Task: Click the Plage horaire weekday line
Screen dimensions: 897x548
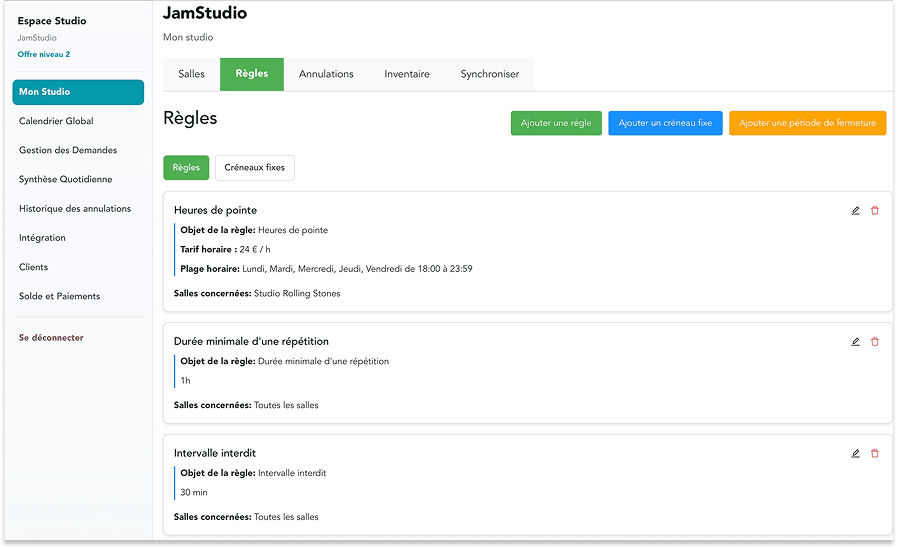Action: (x=326, y=269)
